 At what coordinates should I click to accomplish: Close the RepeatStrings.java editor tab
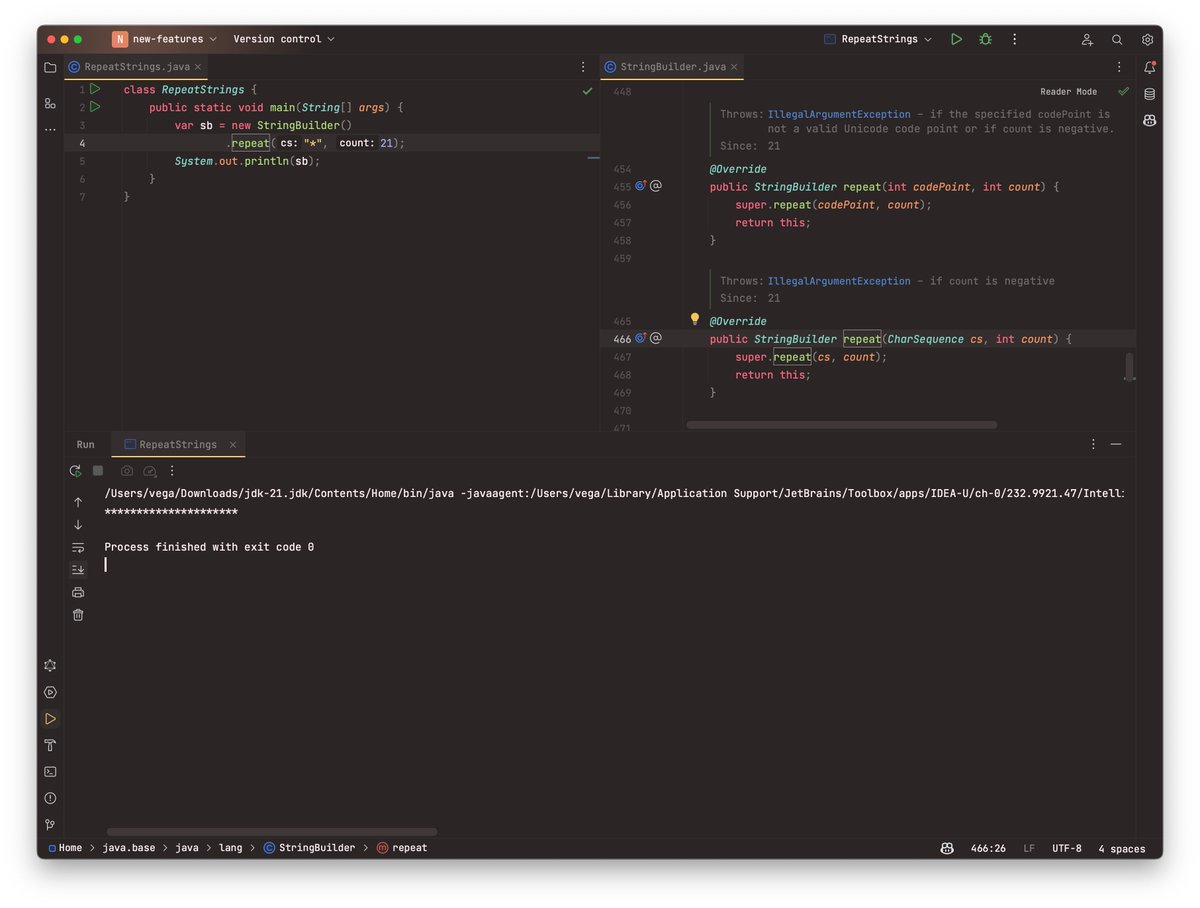point(198,67)
